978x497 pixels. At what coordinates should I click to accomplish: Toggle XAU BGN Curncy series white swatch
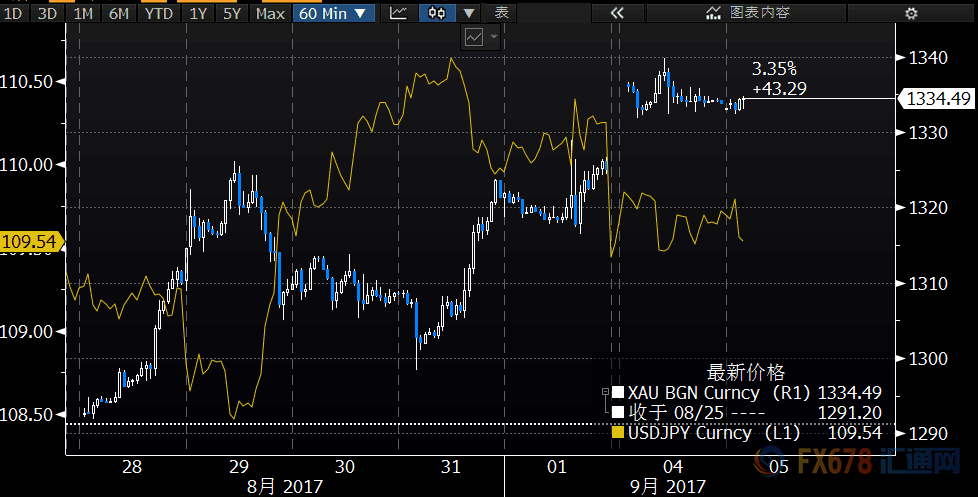[x=619, y=391]
